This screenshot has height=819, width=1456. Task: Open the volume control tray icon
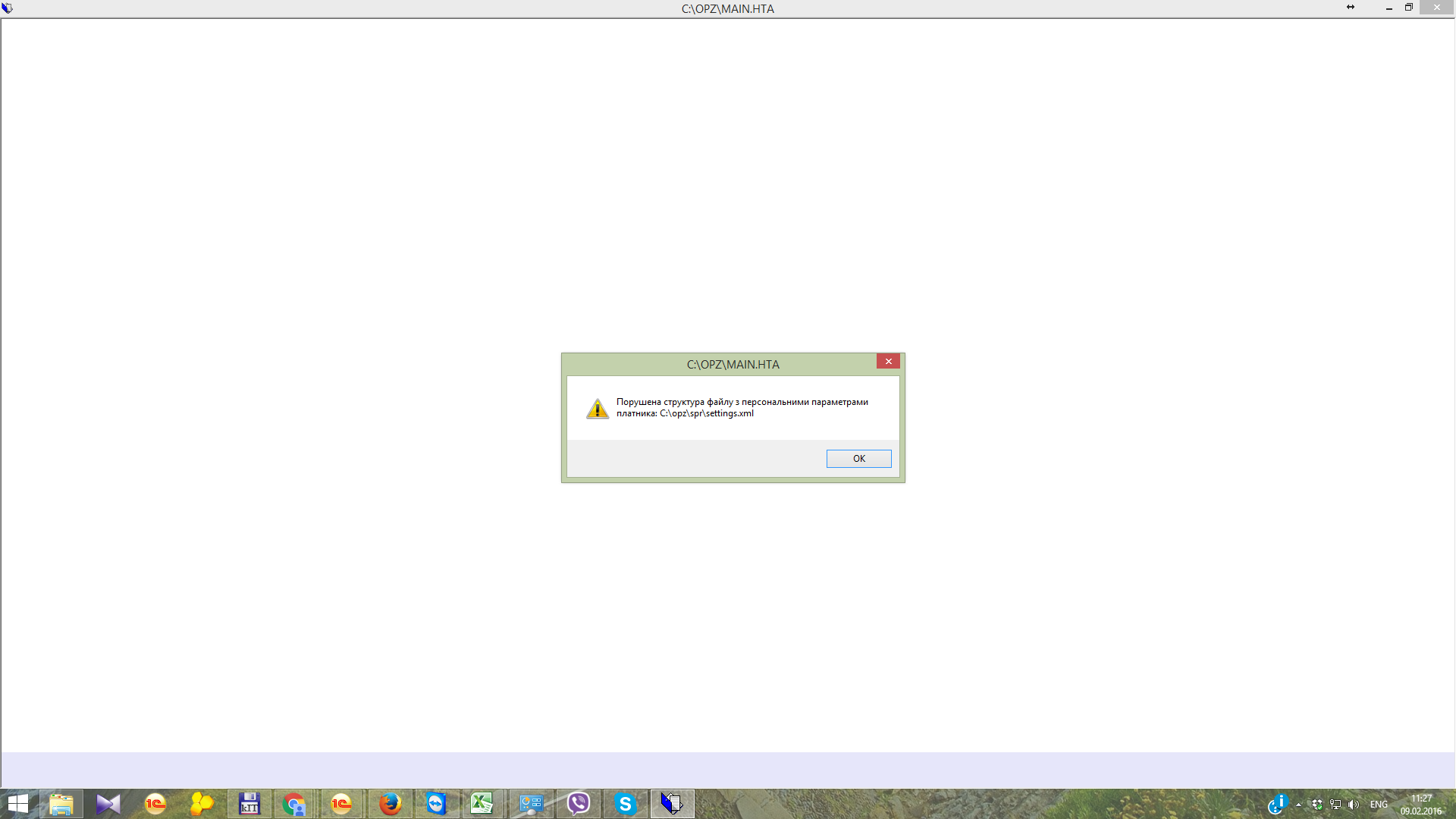1354,805
